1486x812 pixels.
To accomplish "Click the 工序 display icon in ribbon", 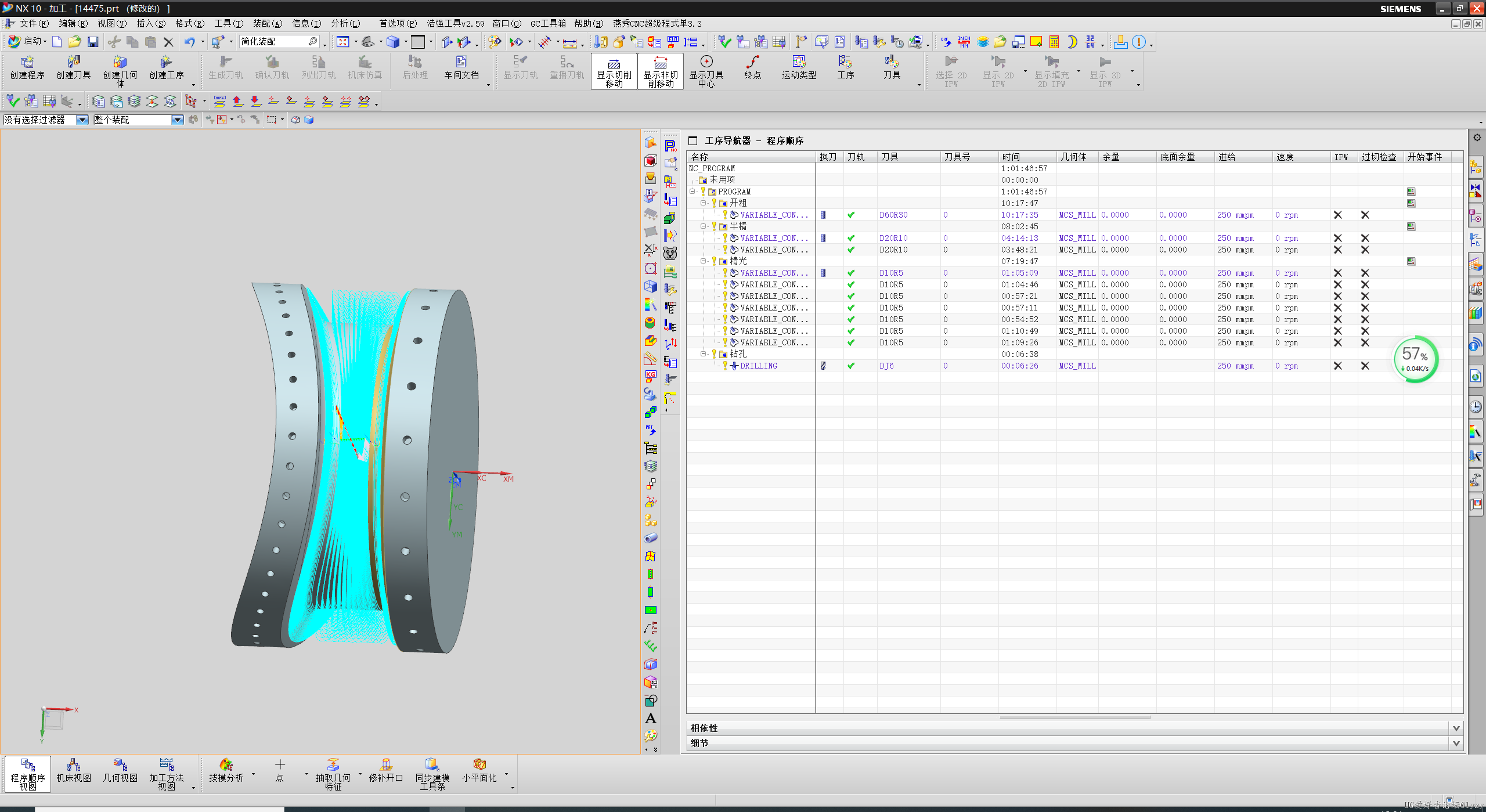I will pyautogui.click(x=845, y=68).
